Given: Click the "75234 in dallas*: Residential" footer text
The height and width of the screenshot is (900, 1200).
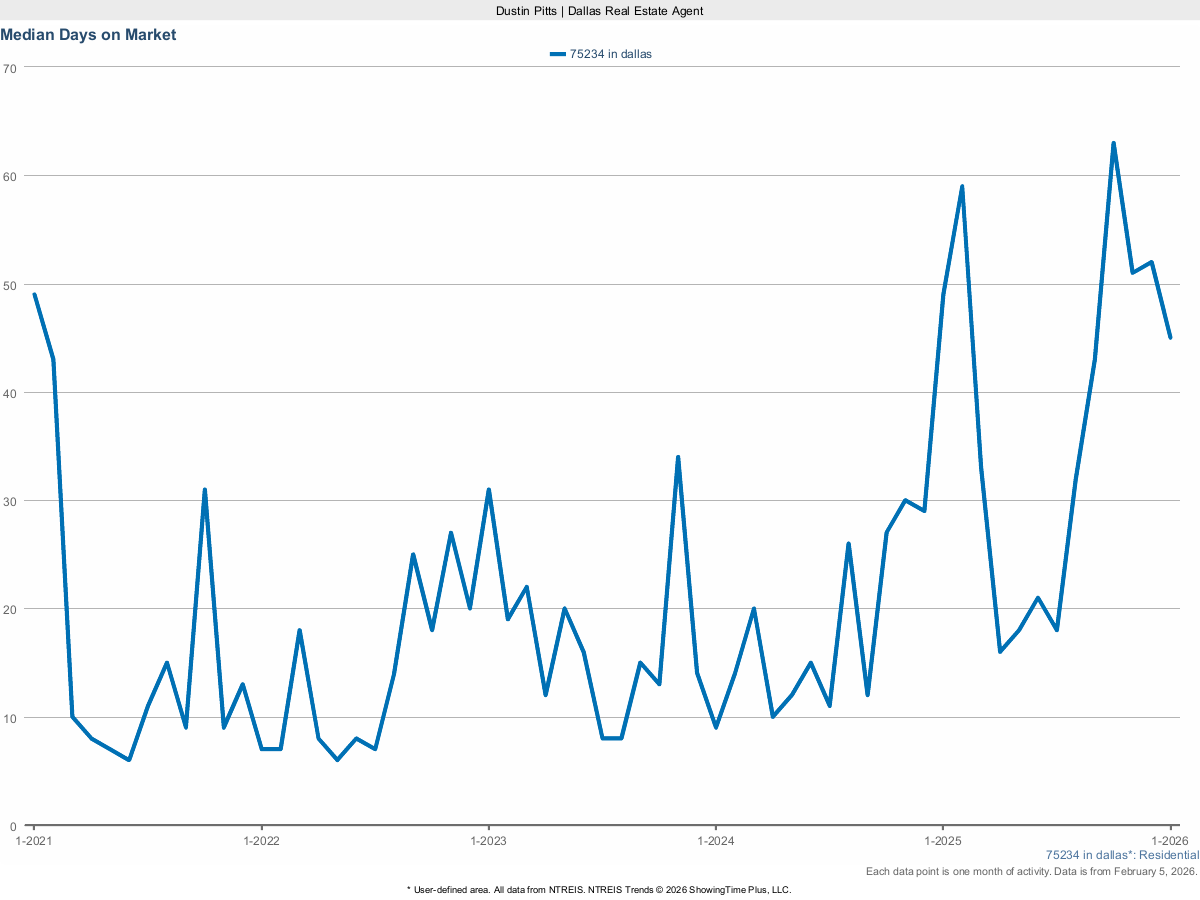Looking at the screenshot, I should (1121, 856).
